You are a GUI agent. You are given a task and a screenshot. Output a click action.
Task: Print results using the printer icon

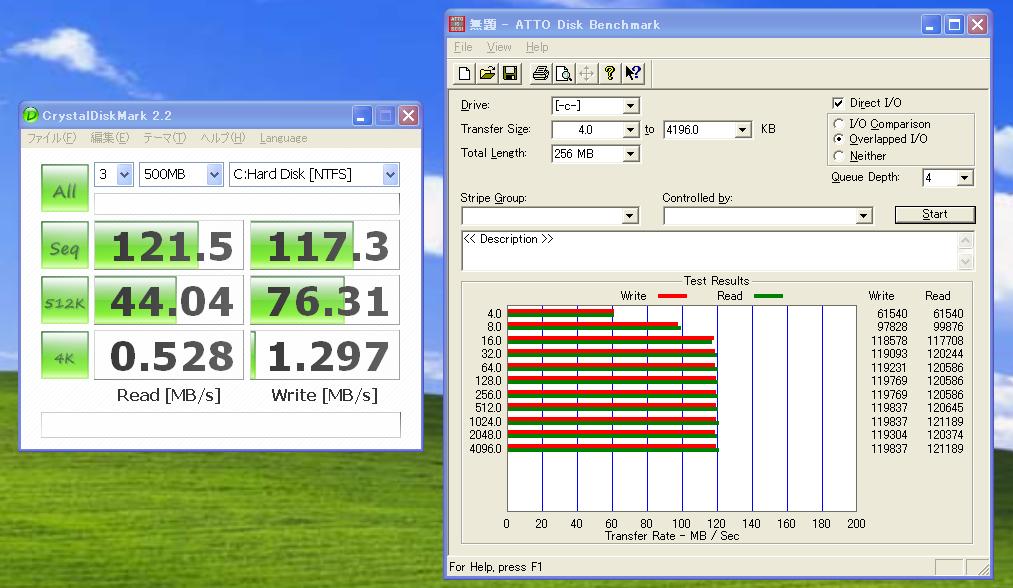pyautogui.click(x=540, y=73)
